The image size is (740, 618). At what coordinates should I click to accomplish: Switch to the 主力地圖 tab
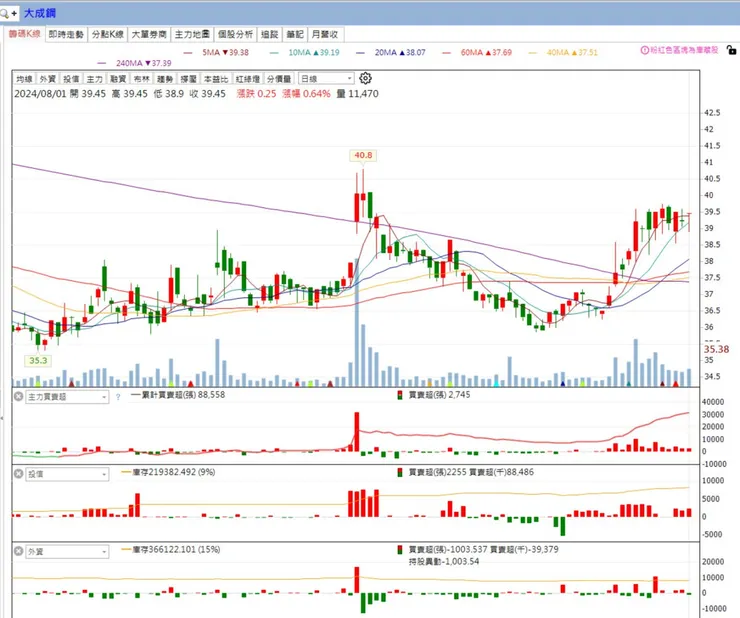192,34
